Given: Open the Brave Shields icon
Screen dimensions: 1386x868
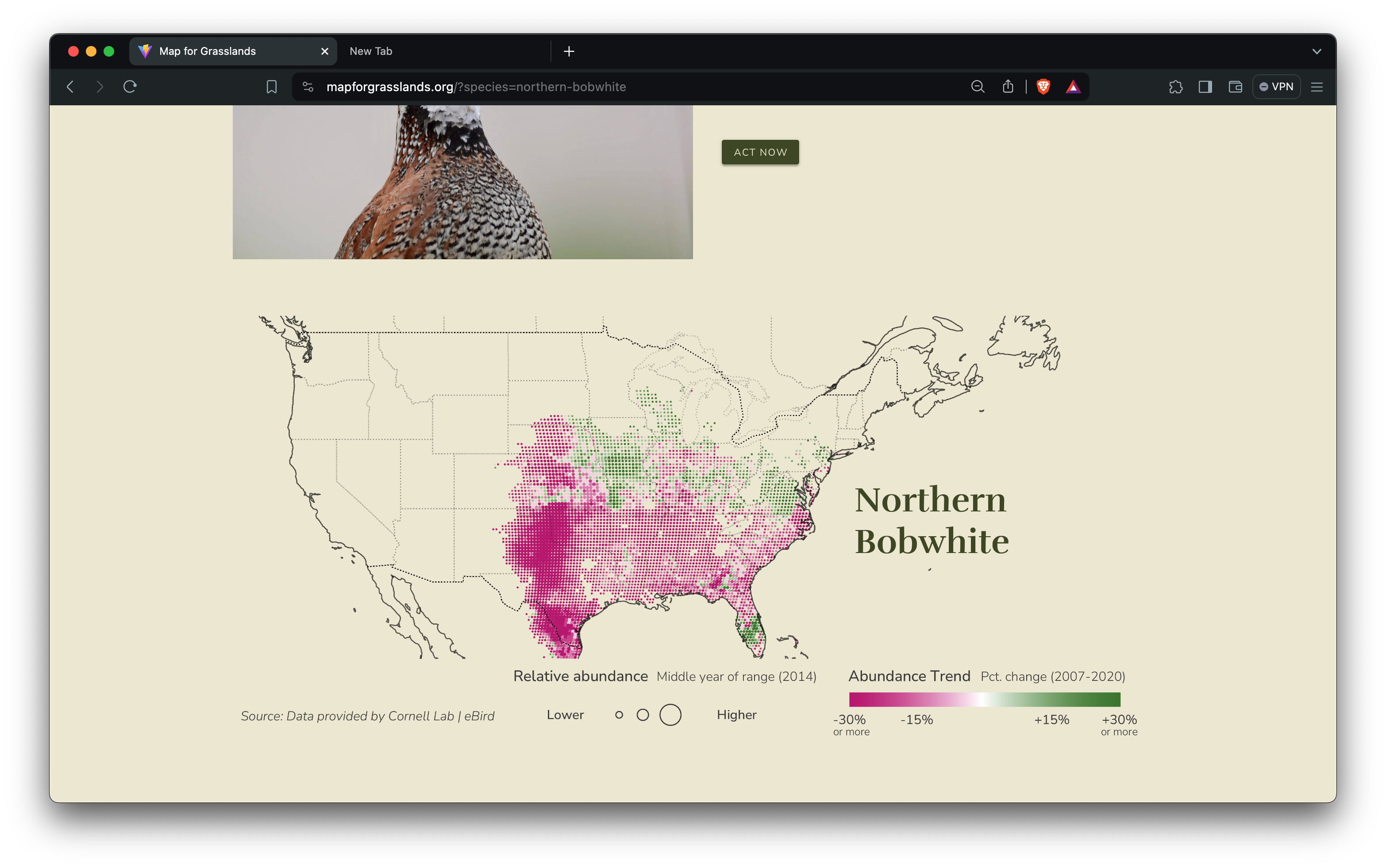Looking at the screenshot, I should coord(1043,87).
